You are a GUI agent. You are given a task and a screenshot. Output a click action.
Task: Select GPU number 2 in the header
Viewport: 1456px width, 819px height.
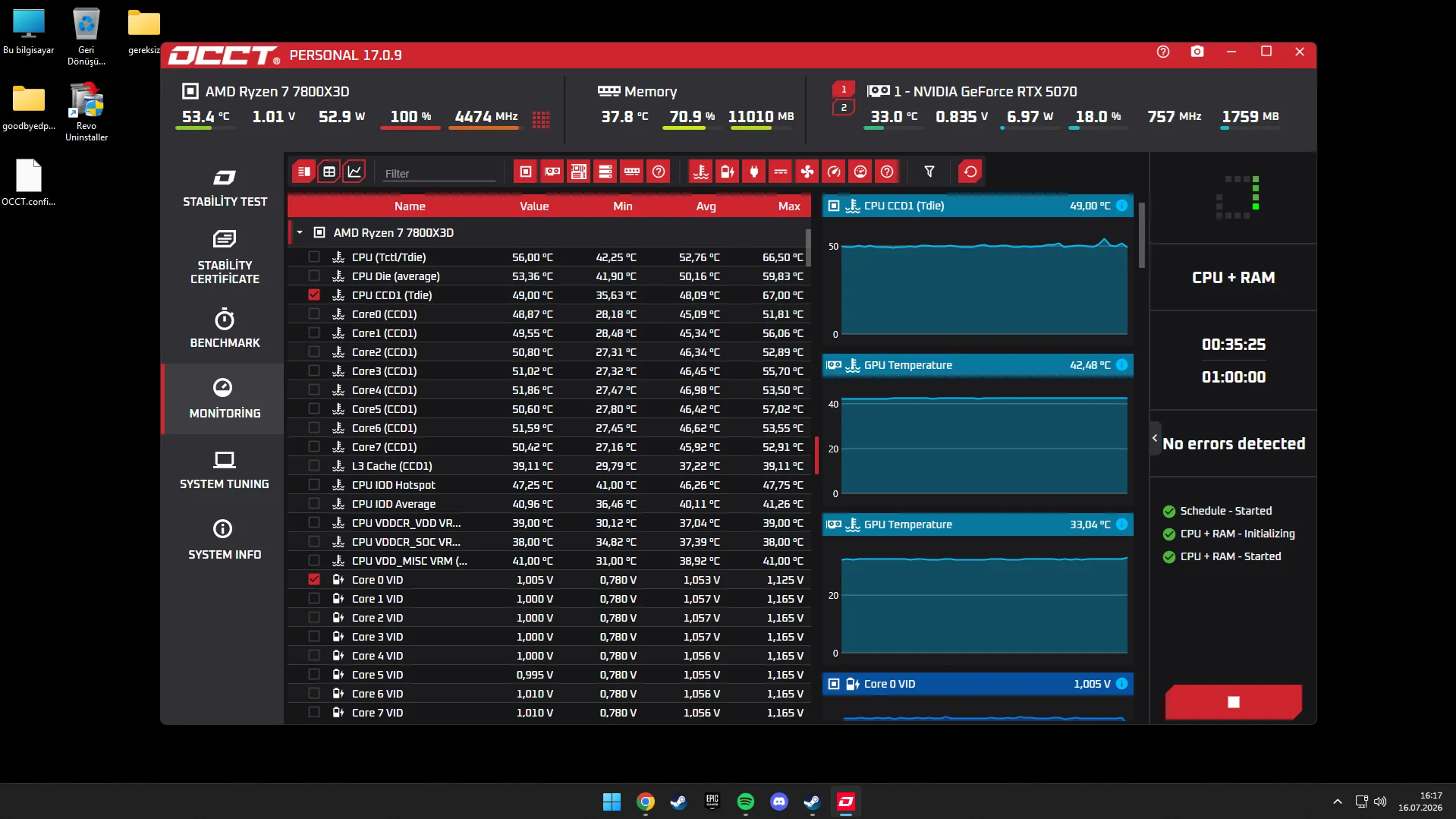[844, 108]
